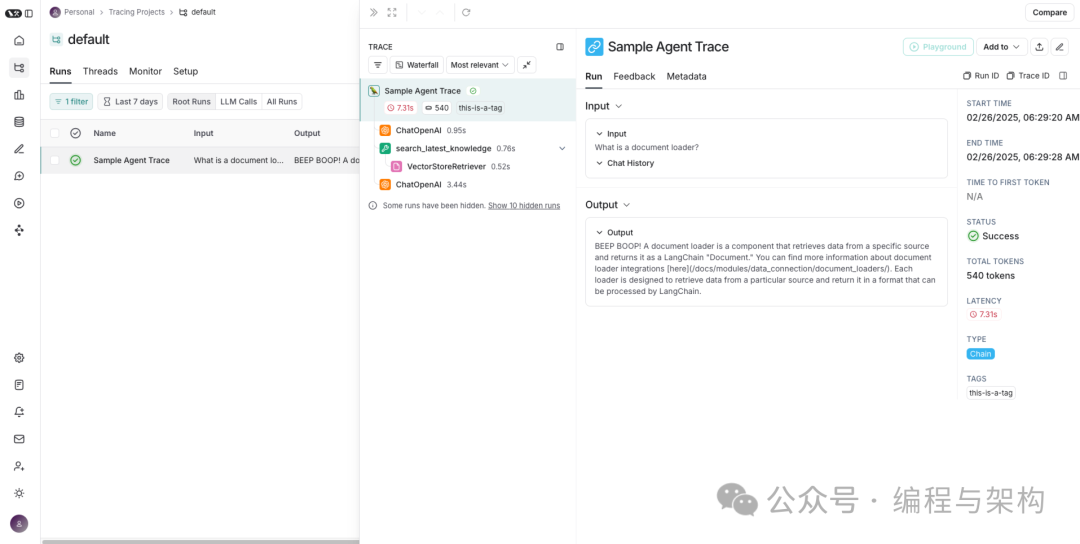Click the Playground button
Image resolution: width=1080 pixels, height=544 pixels.
[938, 47]
